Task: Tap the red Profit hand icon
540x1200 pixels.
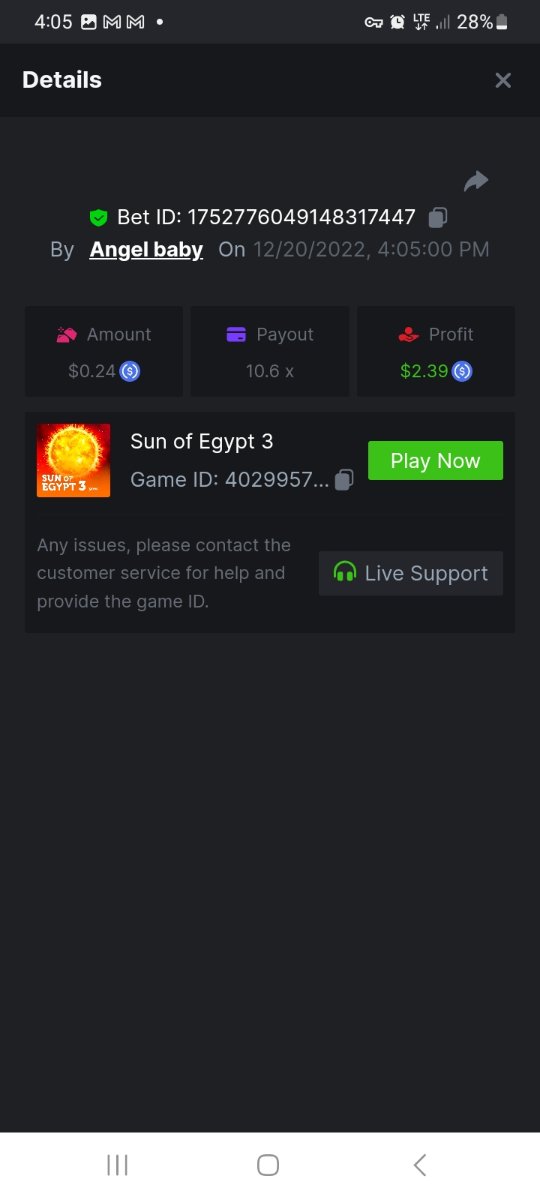Action: pos(408,335)
